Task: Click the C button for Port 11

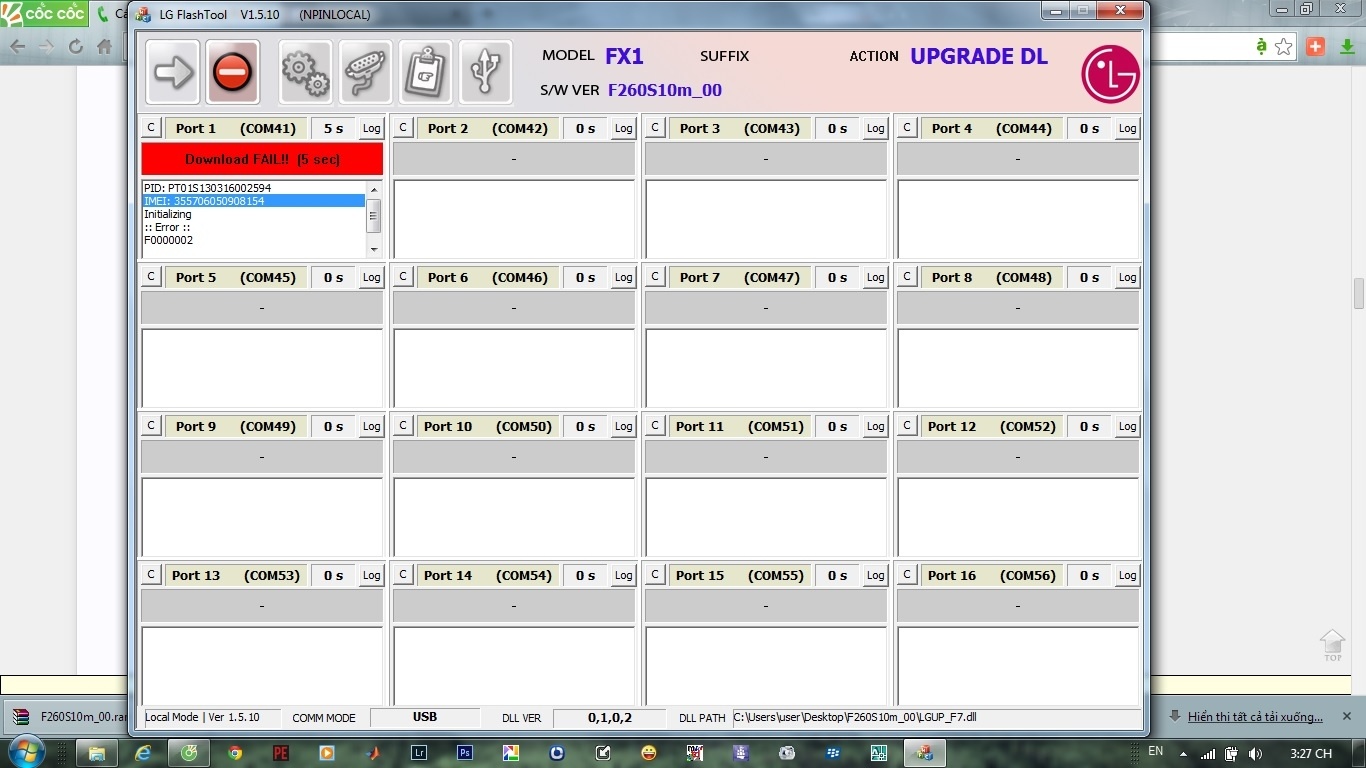Action: [655, 426]
